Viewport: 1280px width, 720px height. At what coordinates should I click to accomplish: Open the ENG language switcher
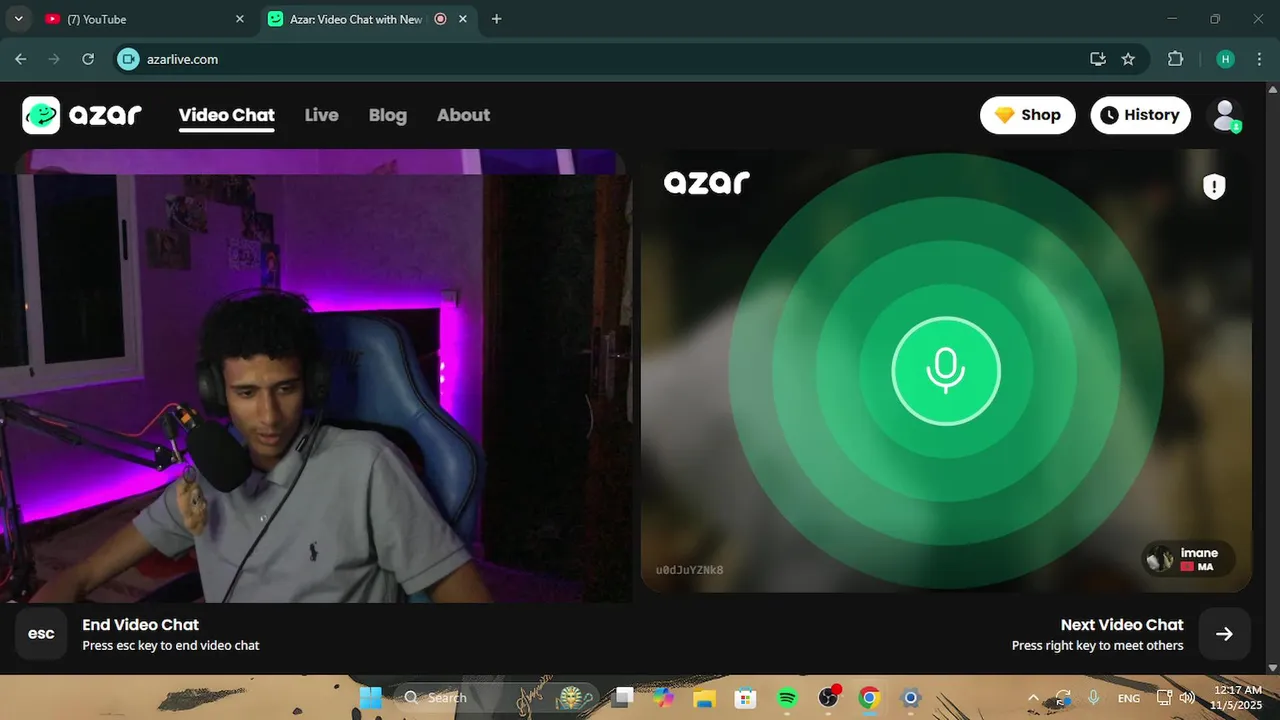(x=1128, y=698)
